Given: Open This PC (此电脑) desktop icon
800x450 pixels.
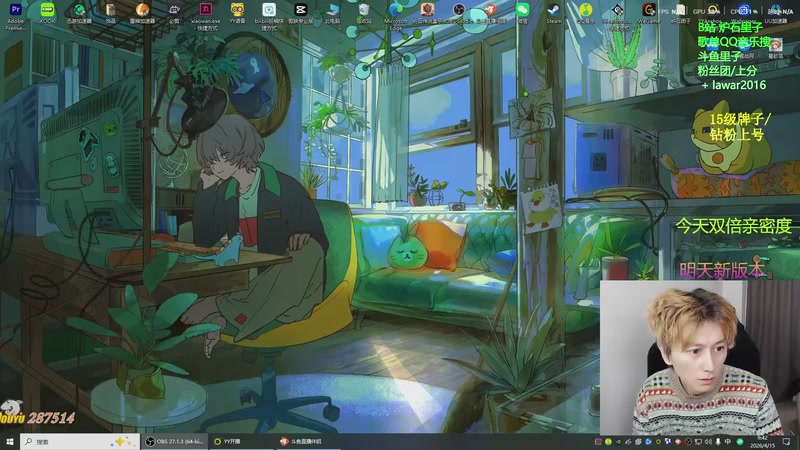Looking at the screenshot, I should pyautogui.click(x=333, y=14).
